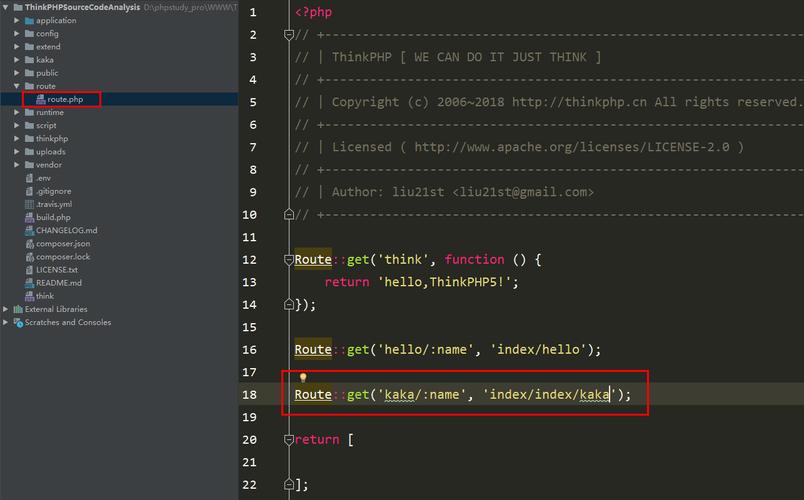This screenshot has height=500, width=804.
Task: Click the extend folder icon
Action: [x=29, y=47]
